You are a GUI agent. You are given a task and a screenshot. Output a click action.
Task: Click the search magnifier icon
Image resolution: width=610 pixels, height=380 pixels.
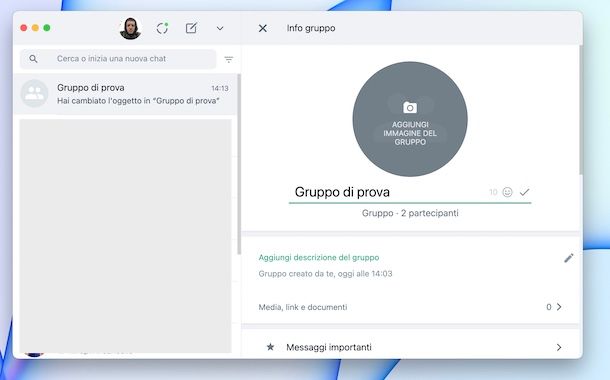pyautogui.click(x=33, y=59)
